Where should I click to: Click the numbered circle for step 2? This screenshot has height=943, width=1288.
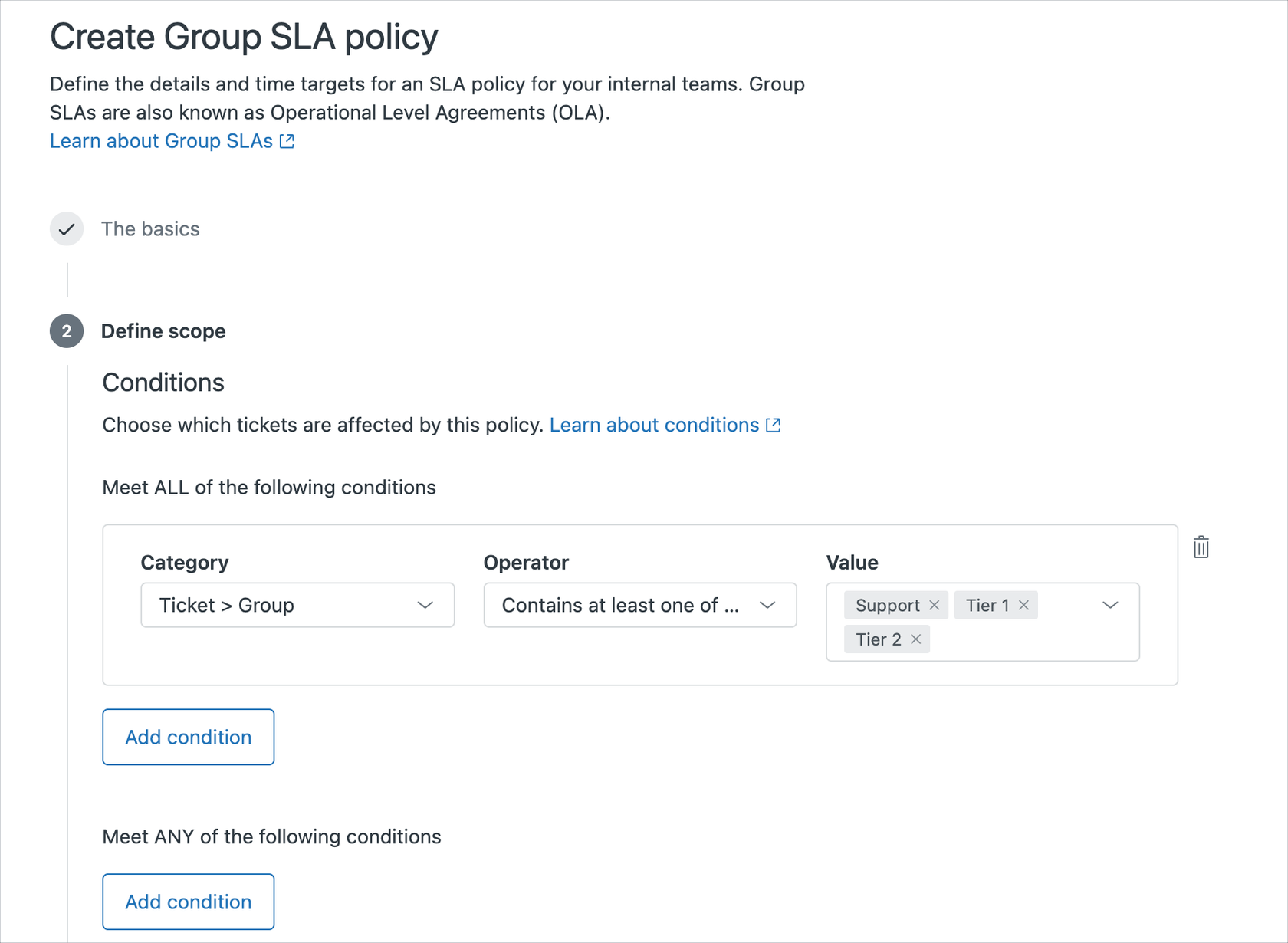[x=67, y=330]
